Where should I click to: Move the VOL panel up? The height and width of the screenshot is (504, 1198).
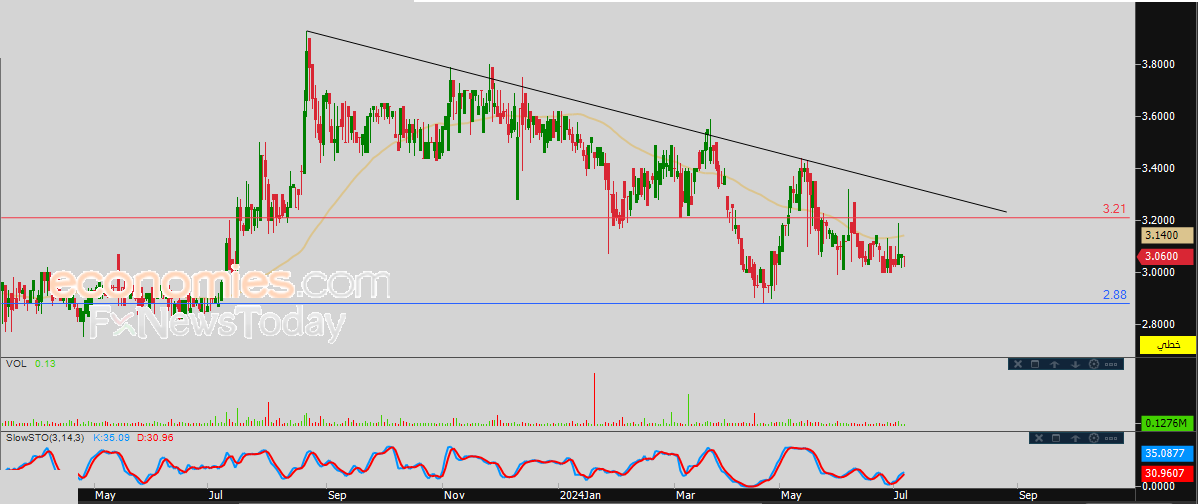(x=1055, y=364)
